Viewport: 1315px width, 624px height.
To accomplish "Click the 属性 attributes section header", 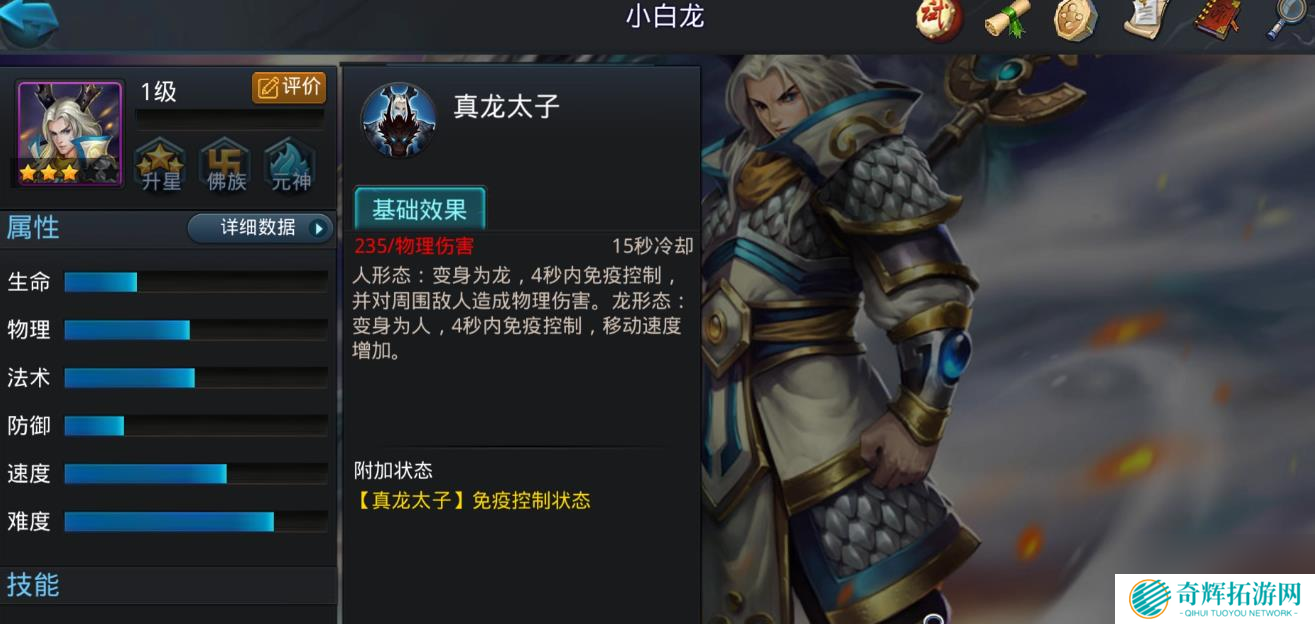I will (x=34, y=228).
